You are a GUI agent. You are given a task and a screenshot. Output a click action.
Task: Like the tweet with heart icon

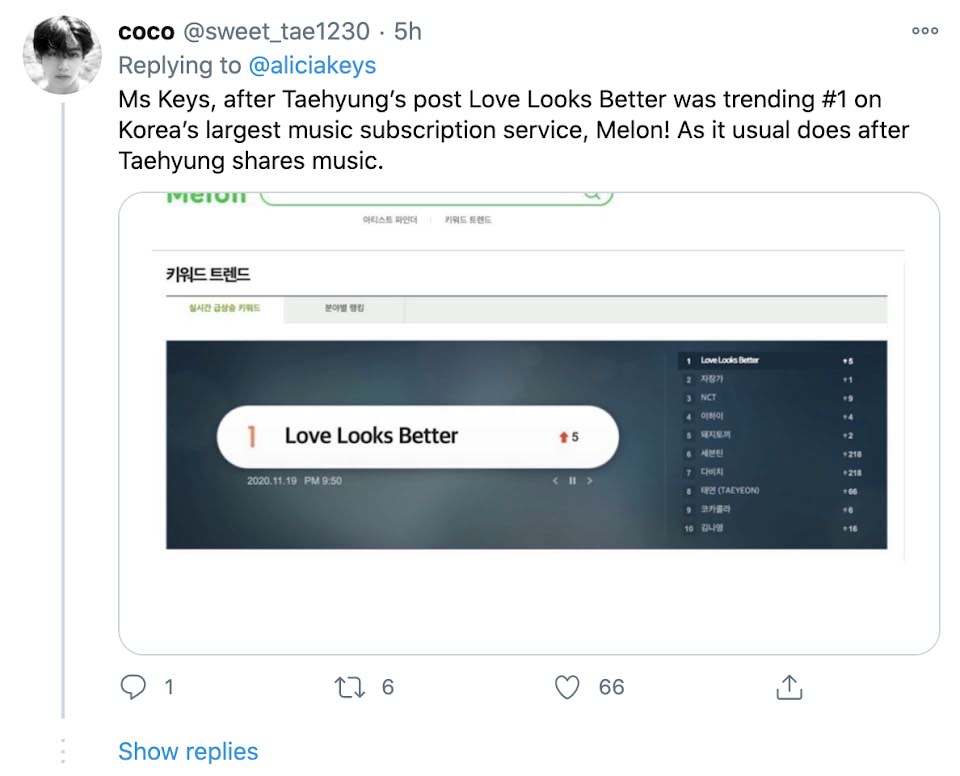567,687
